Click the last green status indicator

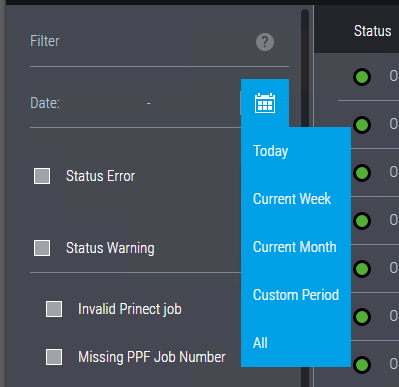(x=362, y=365)
